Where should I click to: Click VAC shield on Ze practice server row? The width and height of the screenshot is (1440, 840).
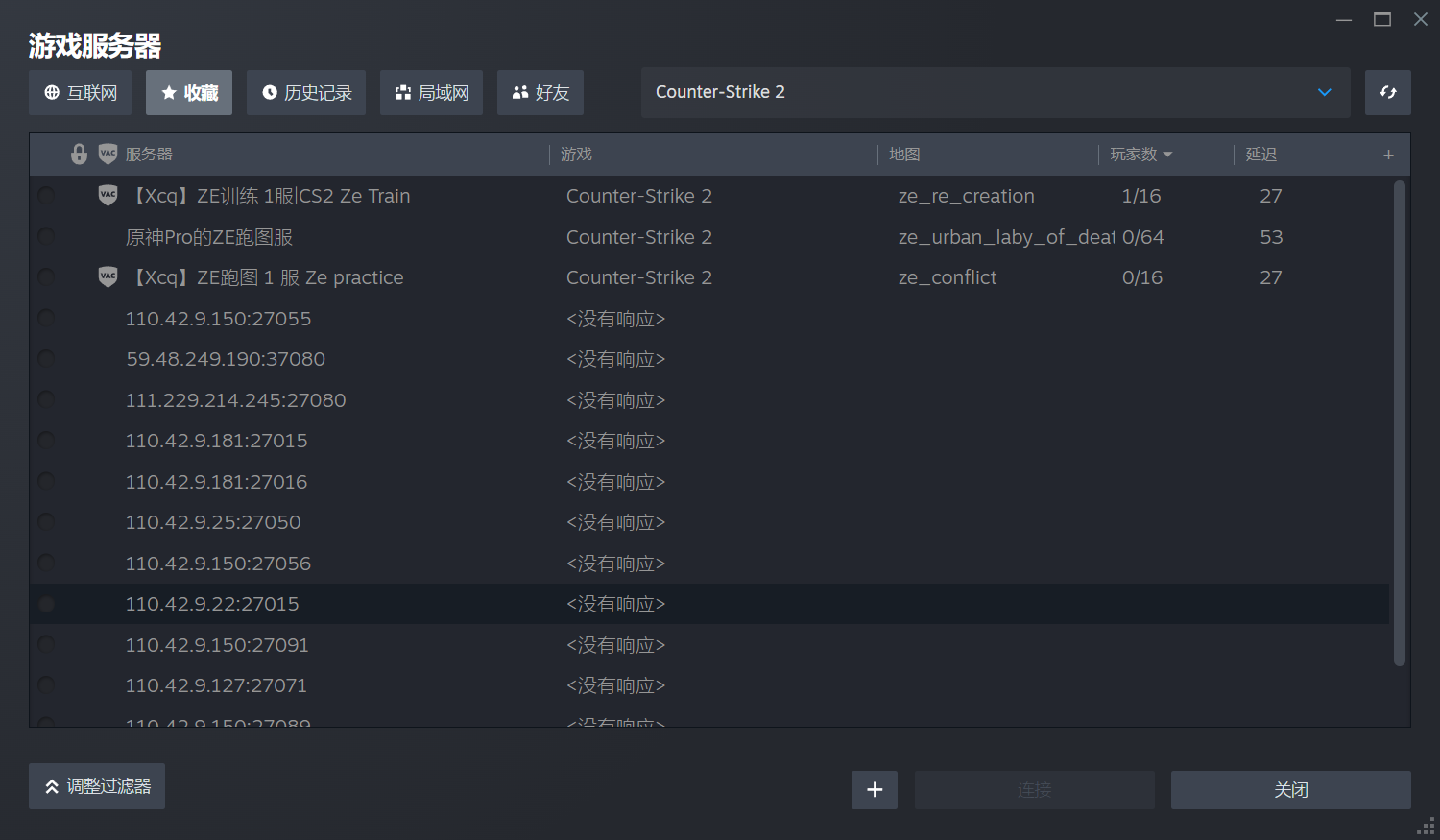(x=108, y=277)
